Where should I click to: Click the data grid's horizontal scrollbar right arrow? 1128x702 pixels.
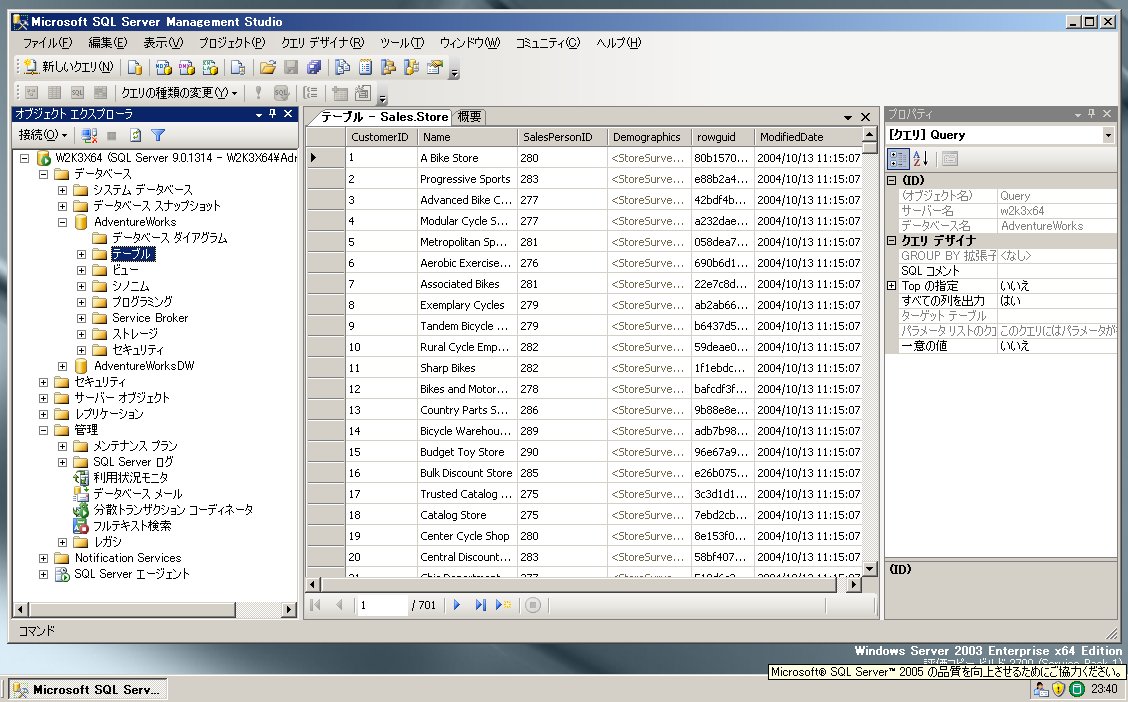click(854, 585)
